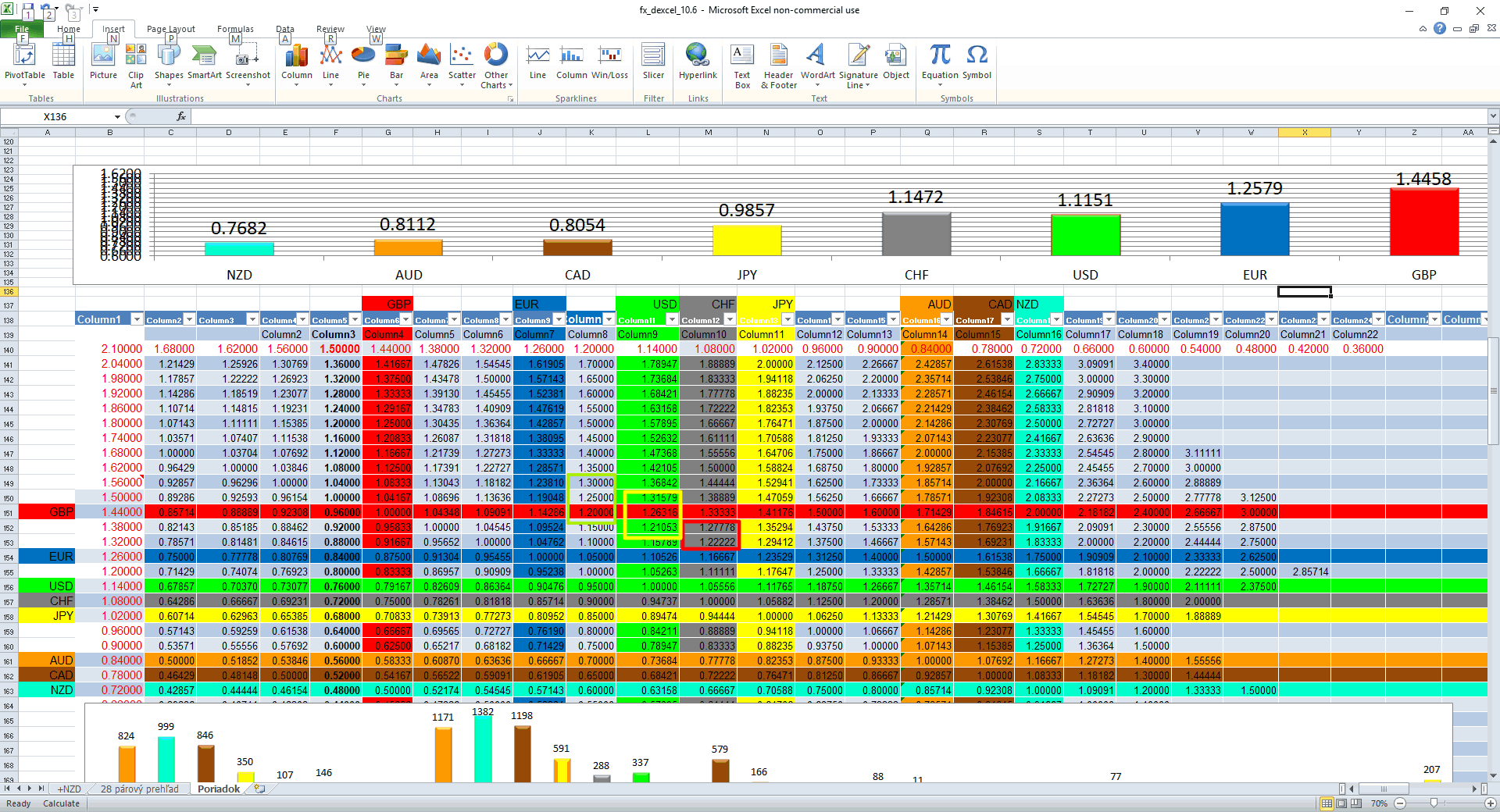Zoom out with minus button
The width and height of the screenshot is (1500, 812).
click(1400, 803)
